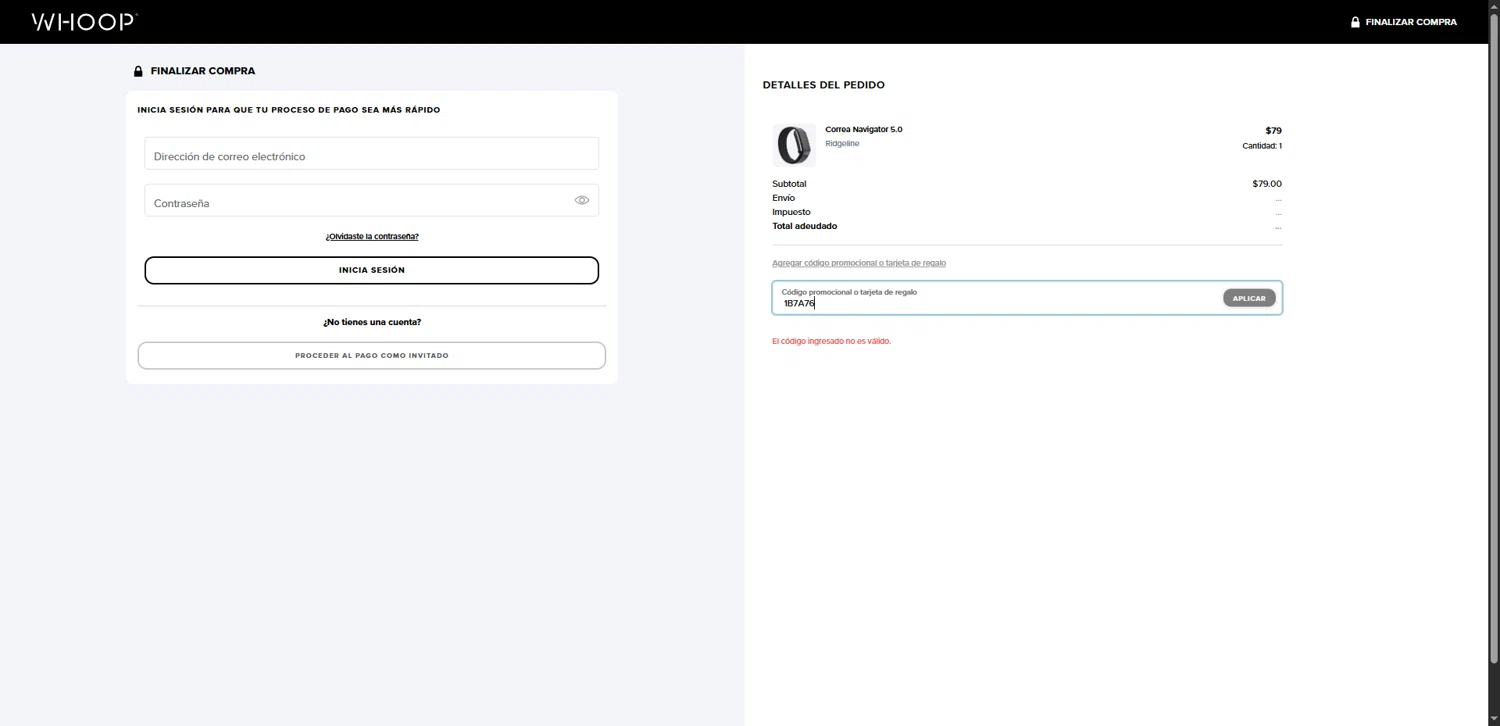Click the DETALLES DEL PEDIDO heading
This screenshot has width=1500, height=726.
coord(824,85)
